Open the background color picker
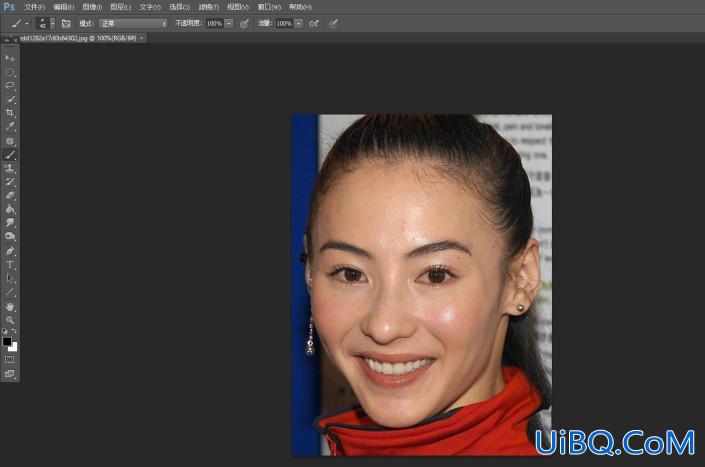The width and height of the screenshot is (705, 467). point(14,347)
